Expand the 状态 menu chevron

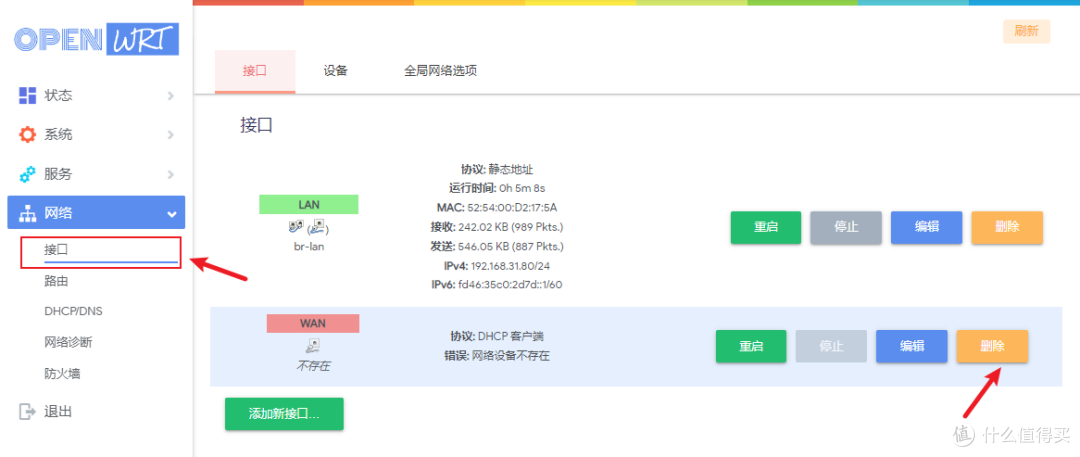[171, 96]
